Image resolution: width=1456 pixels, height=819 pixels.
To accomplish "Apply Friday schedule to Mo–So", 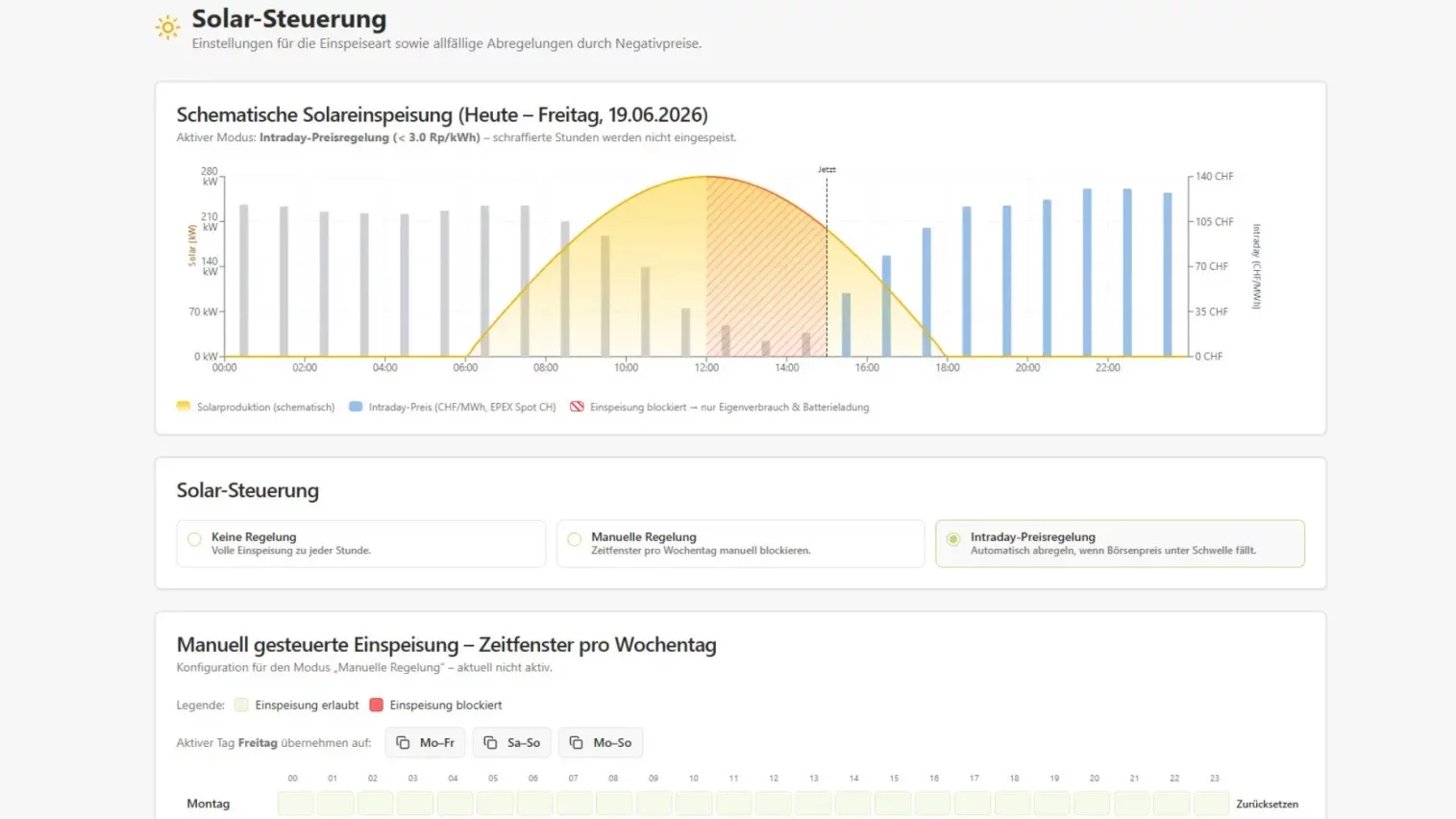I will click(601, 743).
